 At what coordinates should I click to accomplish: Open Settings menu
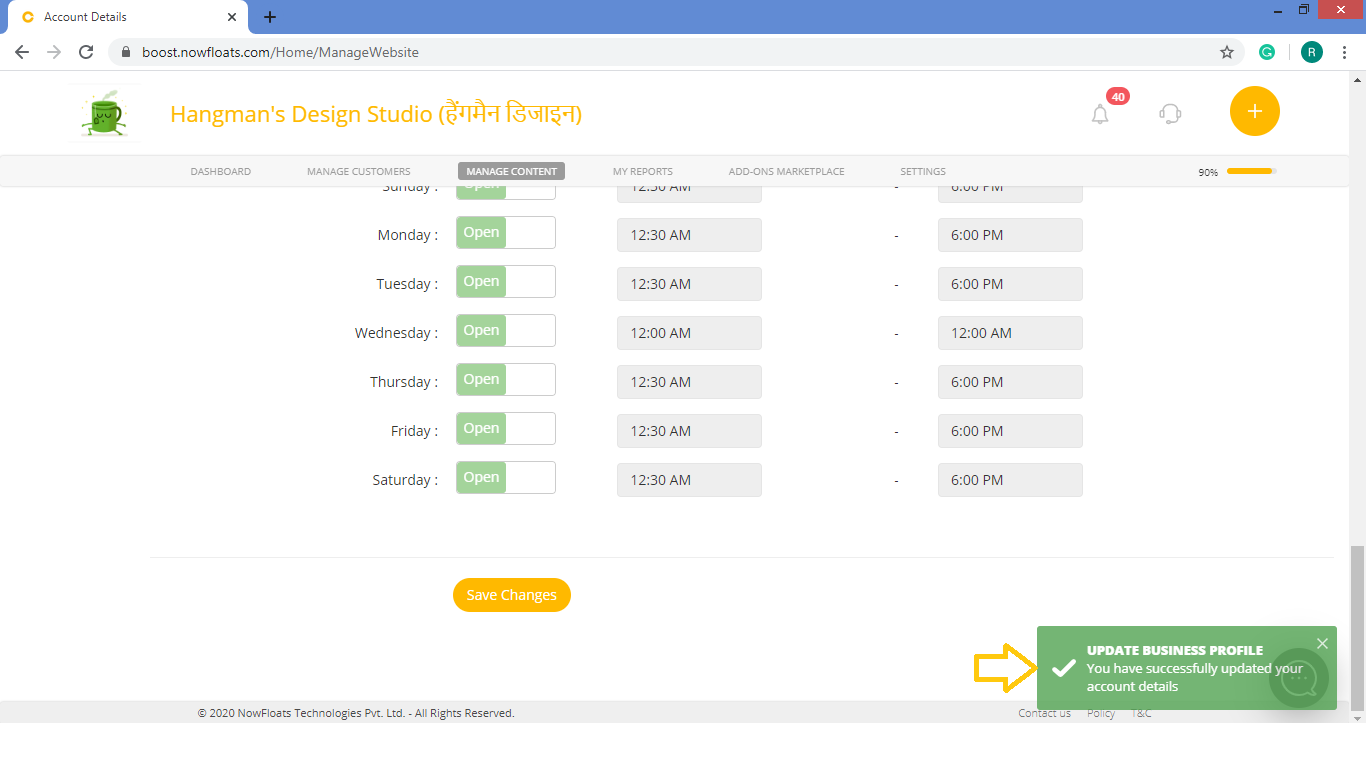pyautogui.click(x=923, y=172)
